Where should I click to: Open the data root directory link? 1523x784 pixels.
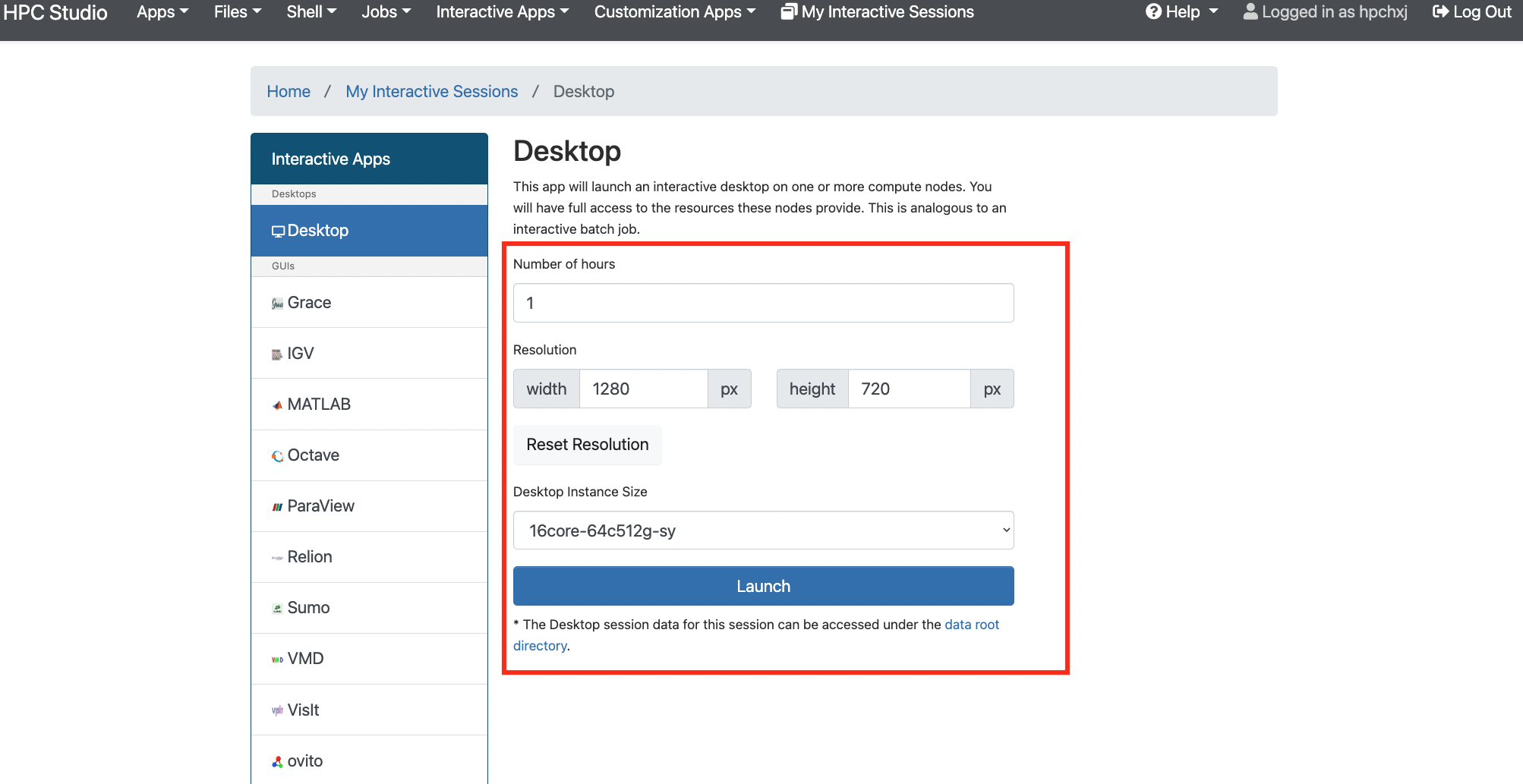tap(972, 625)
